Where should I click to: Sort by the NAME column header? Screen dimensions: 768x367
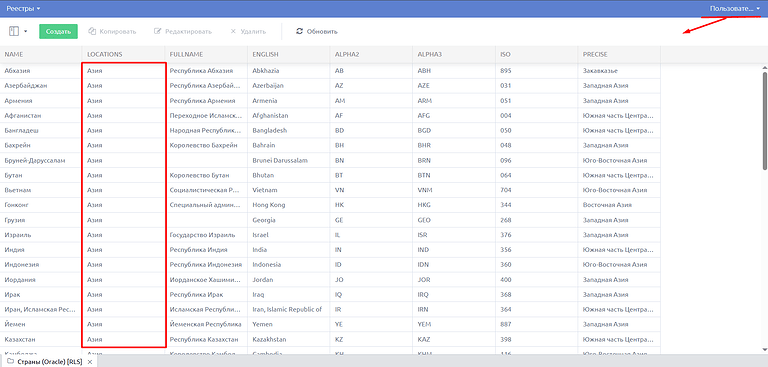(x=41, y=54)
